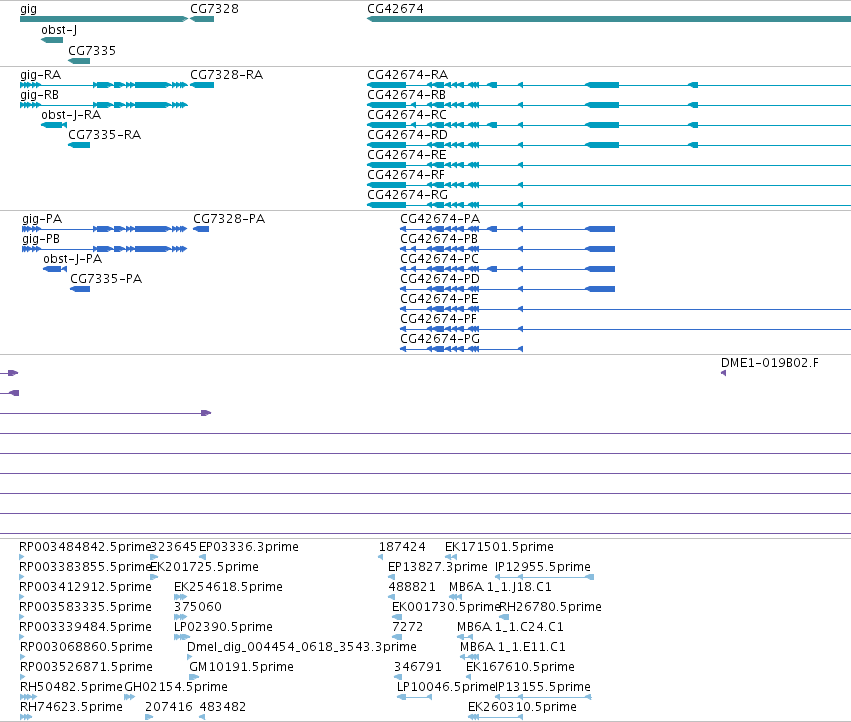Select the CG7335 gene label
851x722 pixels.
pyautogui.click(x=92, y=50)
